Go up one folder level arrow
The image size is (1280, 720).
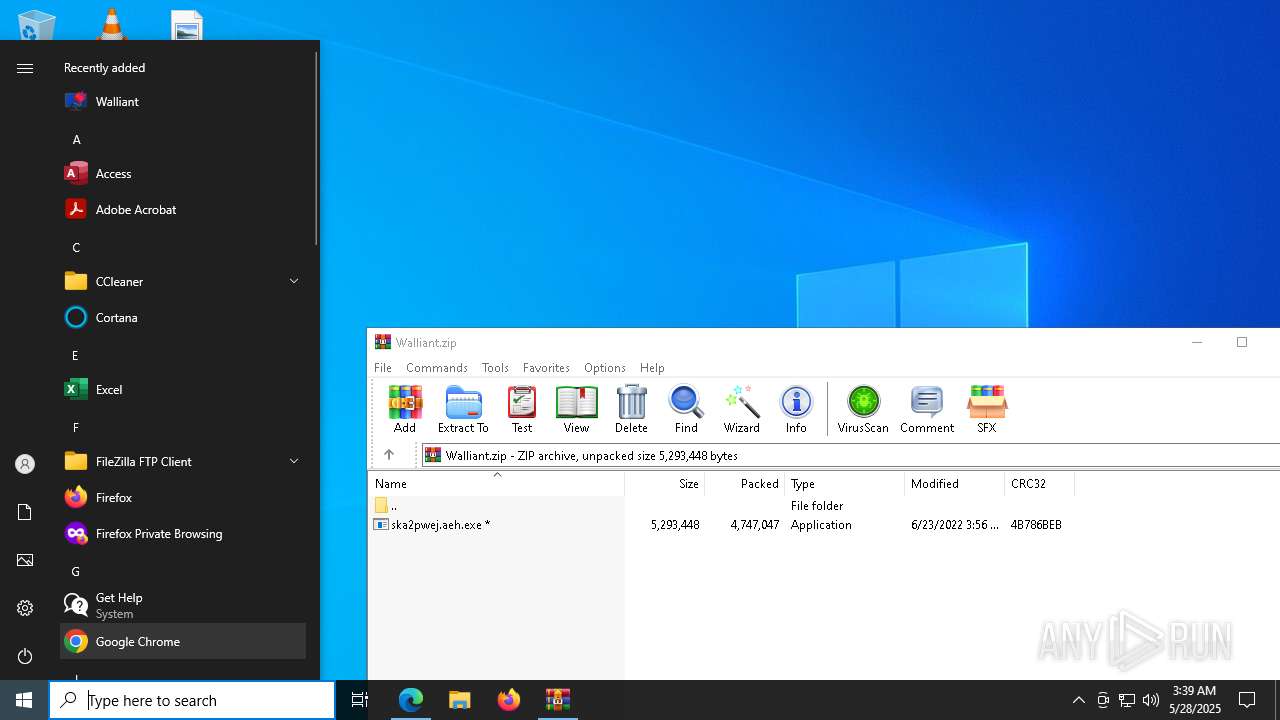coord(389,455)
